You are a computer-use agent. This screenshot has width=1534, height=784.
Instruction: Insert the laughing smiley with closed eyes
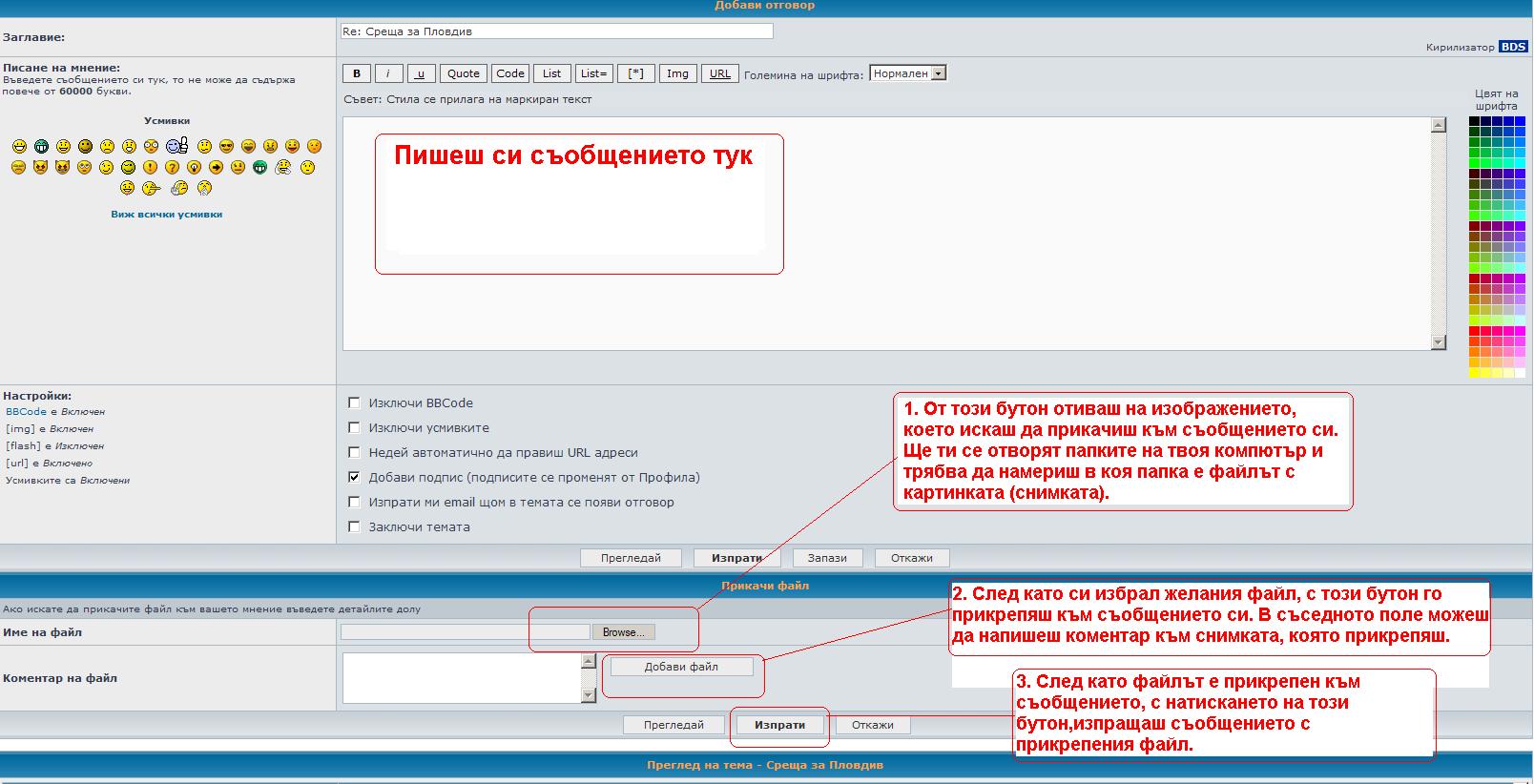(248, 146)
